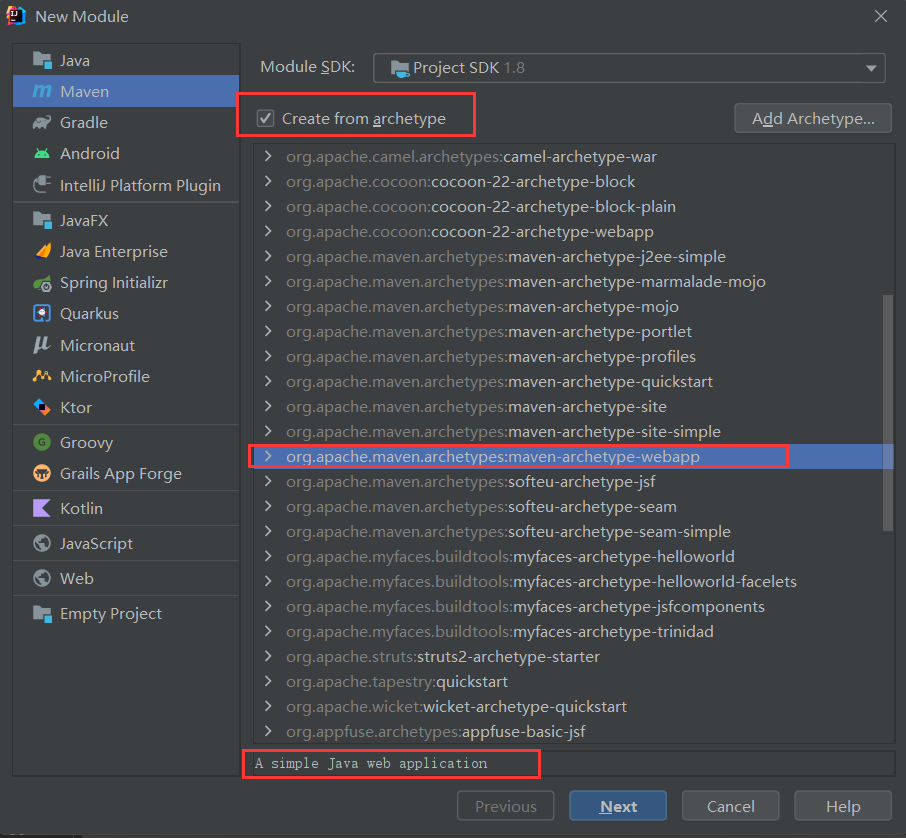Viewport: 906px width, 838px height.
Task: Click the Kotlin K icon
Action: click(42, 508)
